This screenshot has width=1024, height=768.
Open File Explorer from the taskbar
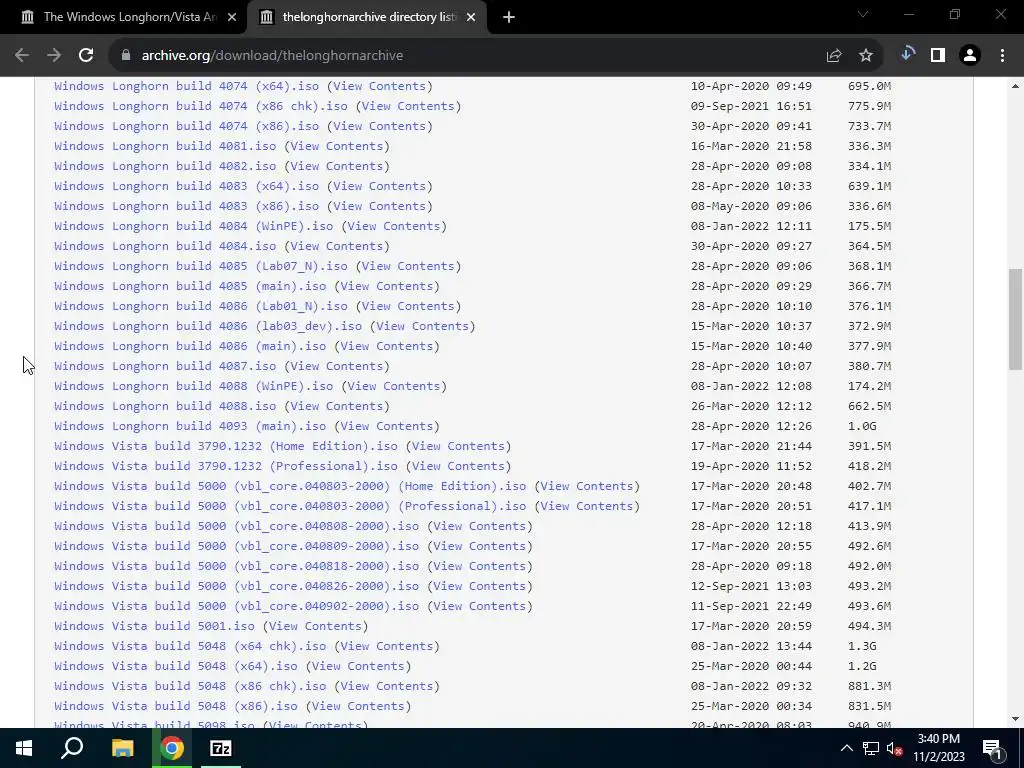click(122, 748)
